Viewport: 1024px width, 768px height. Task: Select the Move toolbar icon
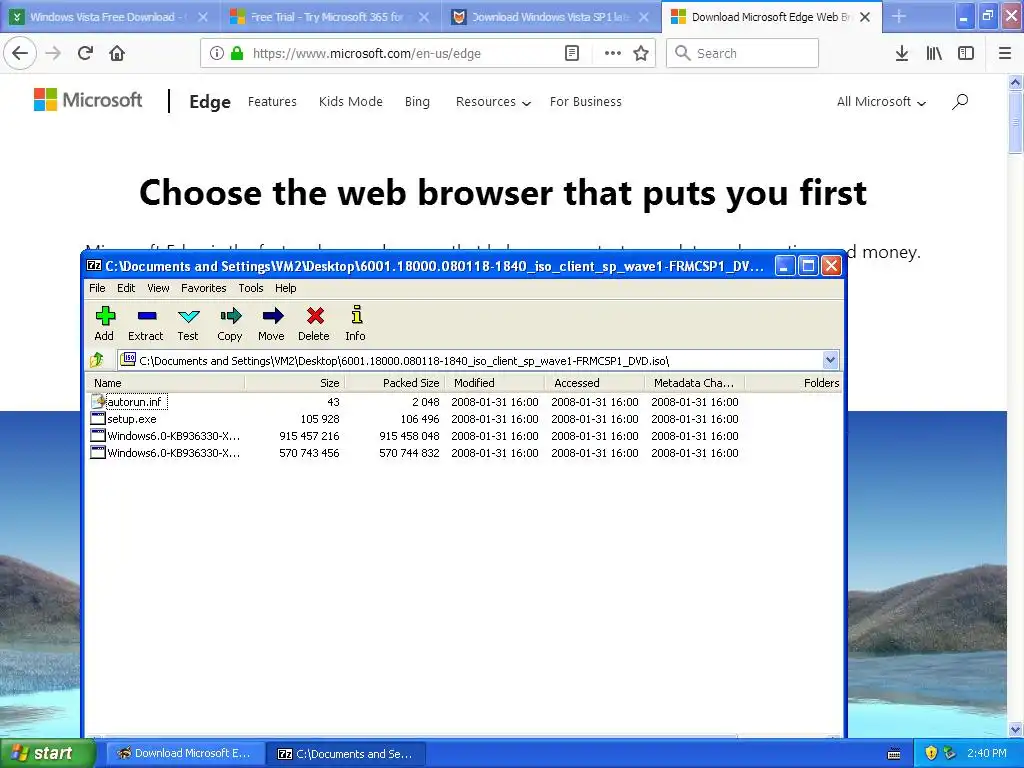[x=272, y=323]
